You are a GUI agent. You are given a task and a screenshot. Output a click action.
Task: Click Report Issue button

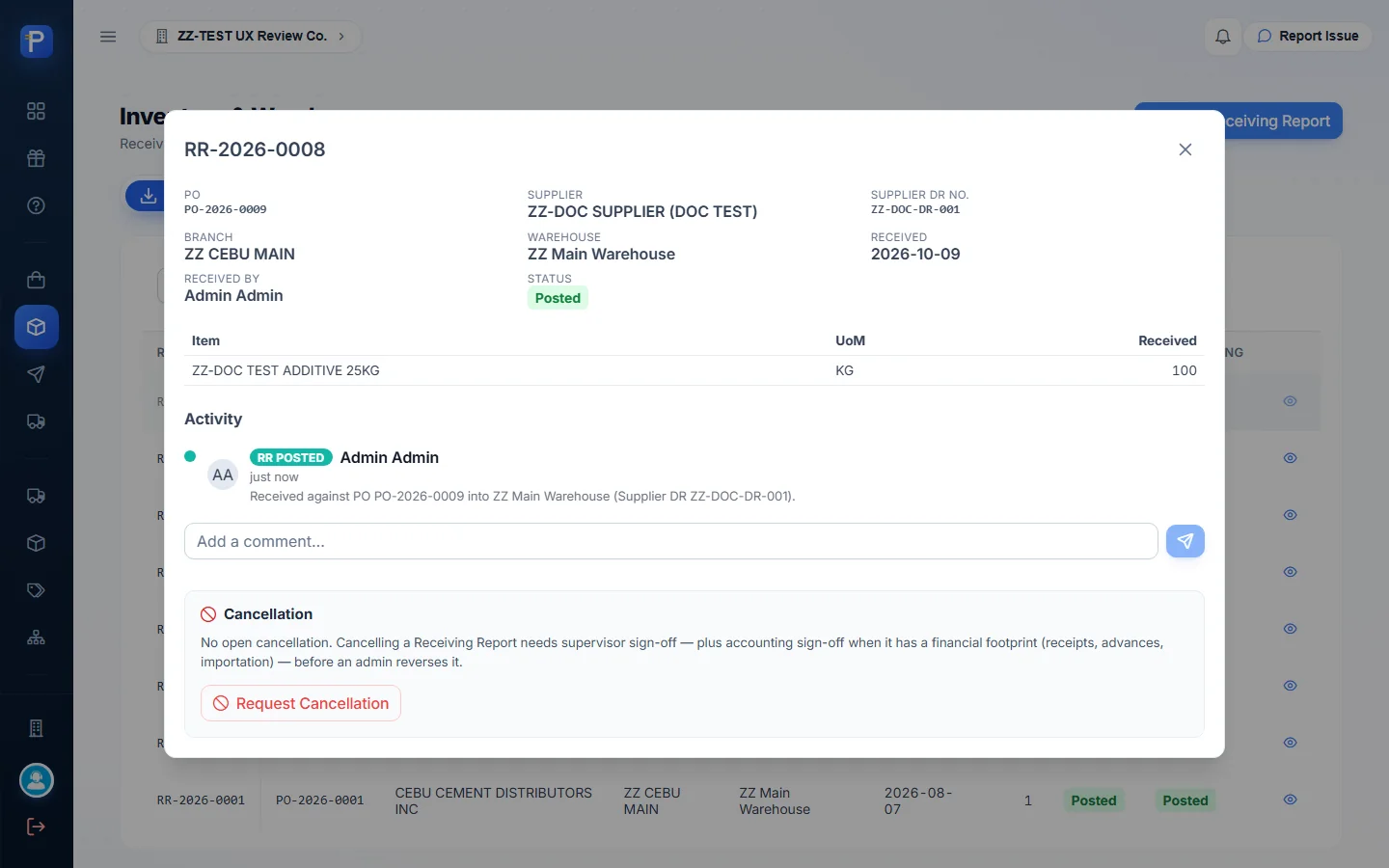1308,37
